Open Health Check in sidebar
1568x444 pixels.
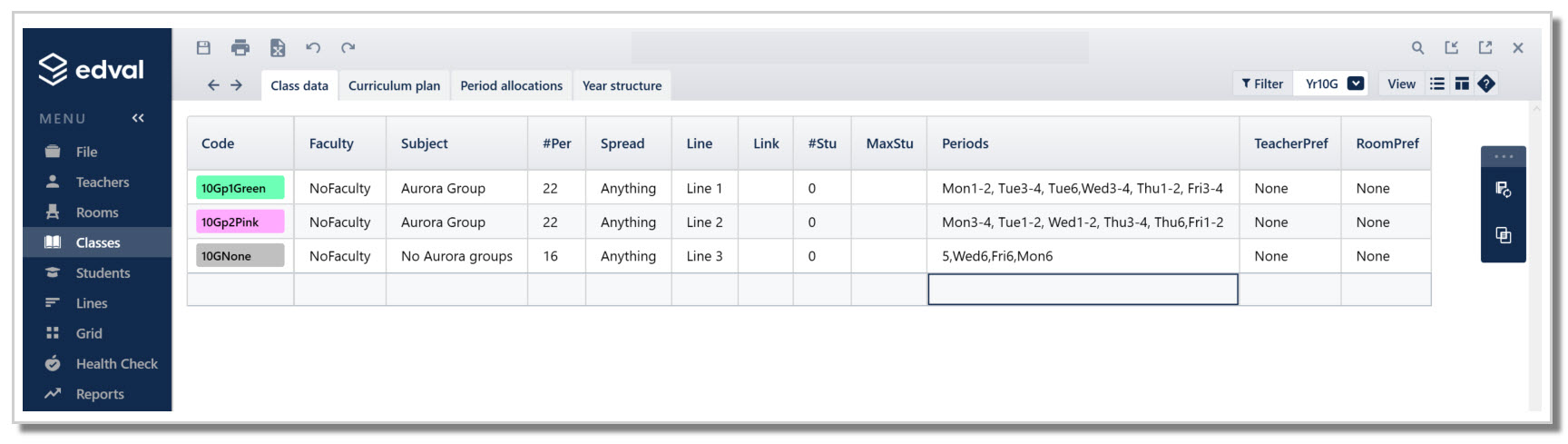click(x=116, y=364)
